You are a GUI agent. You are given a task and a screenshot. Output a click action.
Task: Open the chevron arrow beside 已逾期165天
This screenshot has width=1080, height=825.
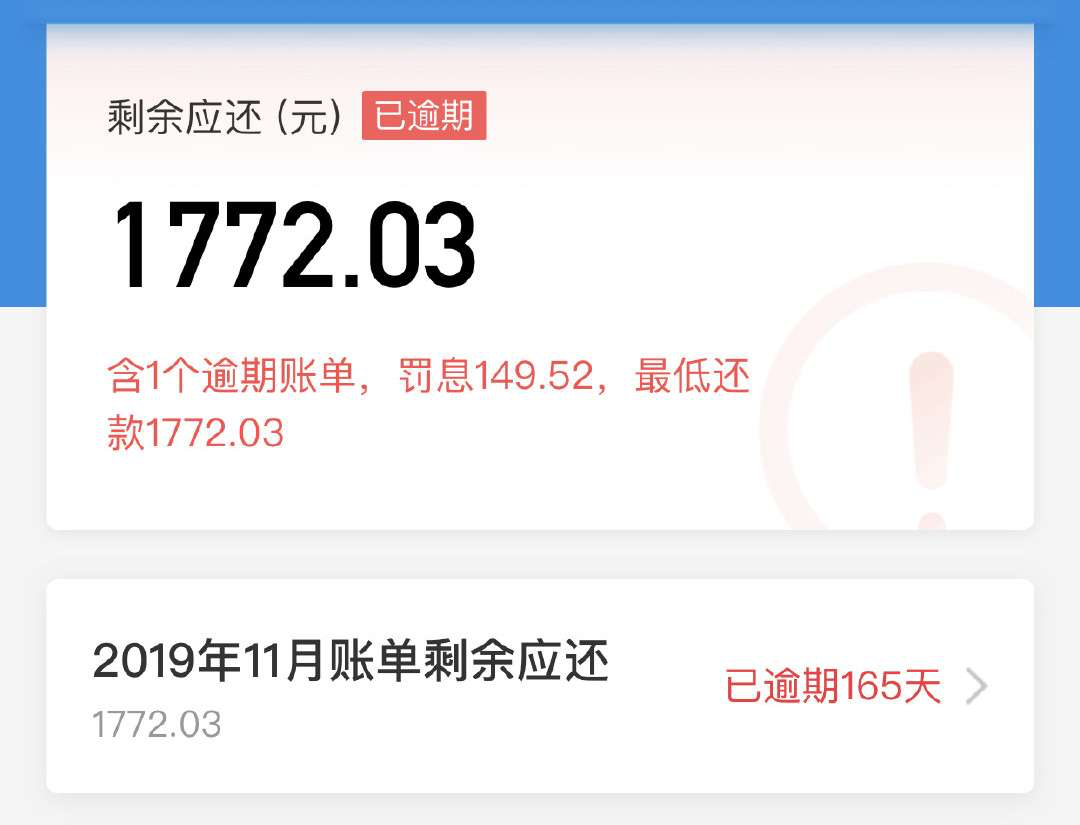tap(977, 686)
